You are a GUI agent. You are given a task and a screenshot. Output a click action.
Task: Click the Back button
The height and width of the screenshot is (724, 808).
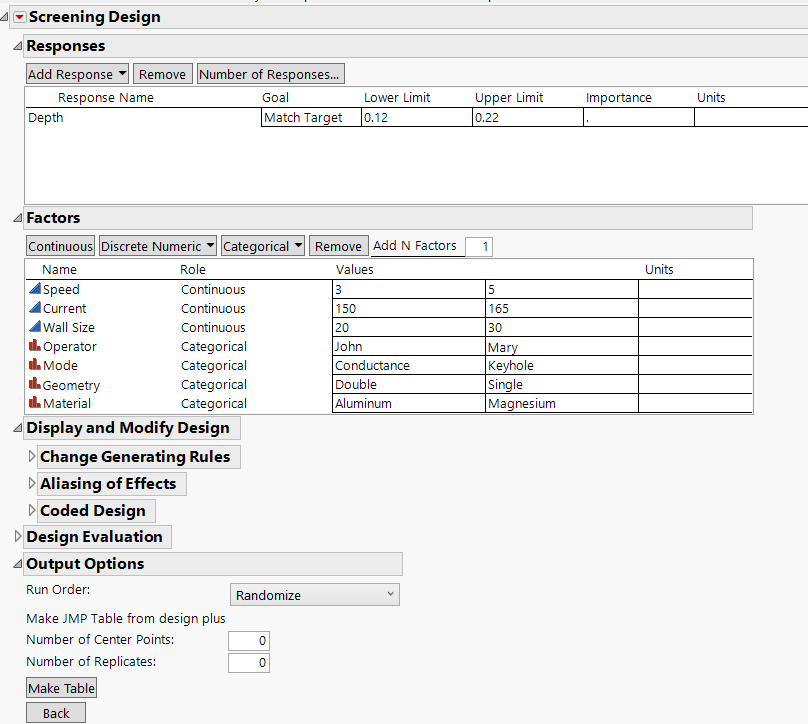pyautogui.click(x=55, y=712)
